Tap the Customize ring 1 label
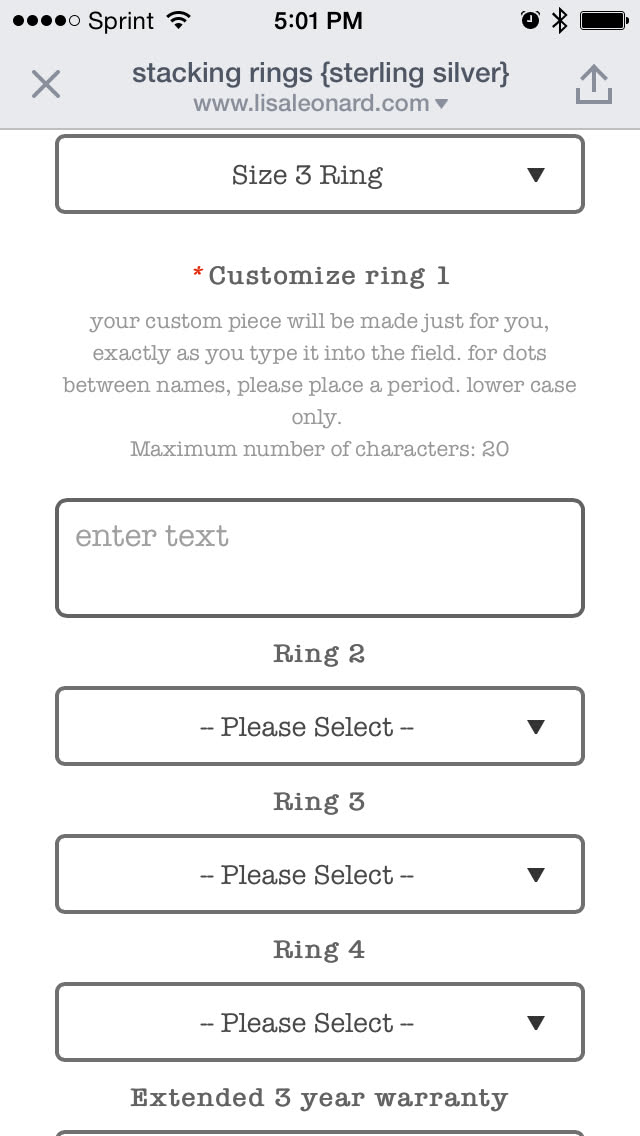Viewport: 640px width, 1136px height. pos(320,276)
